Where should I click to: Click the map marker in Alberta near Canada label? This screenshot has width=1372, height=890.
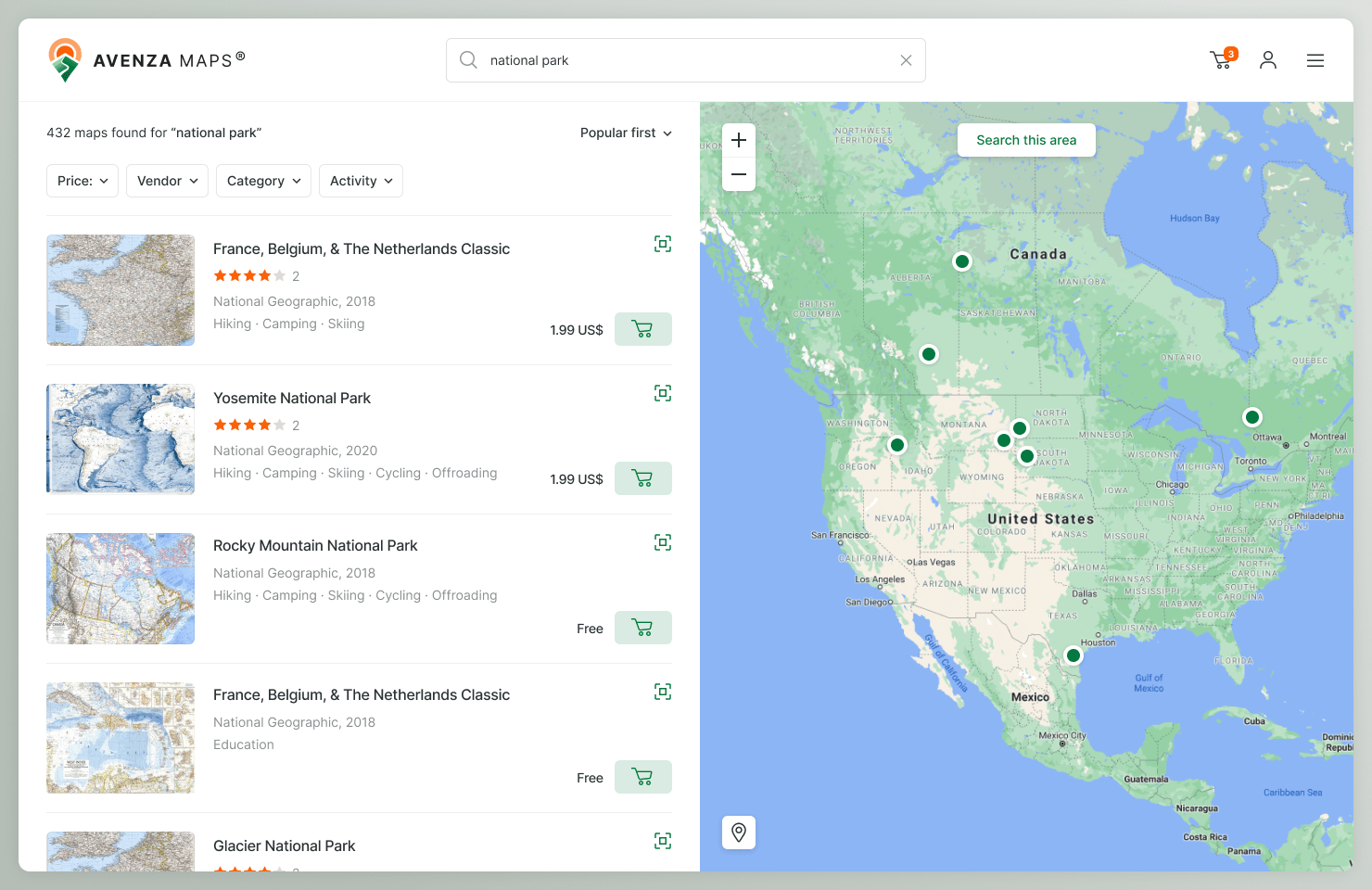click(x=962, y=261)
